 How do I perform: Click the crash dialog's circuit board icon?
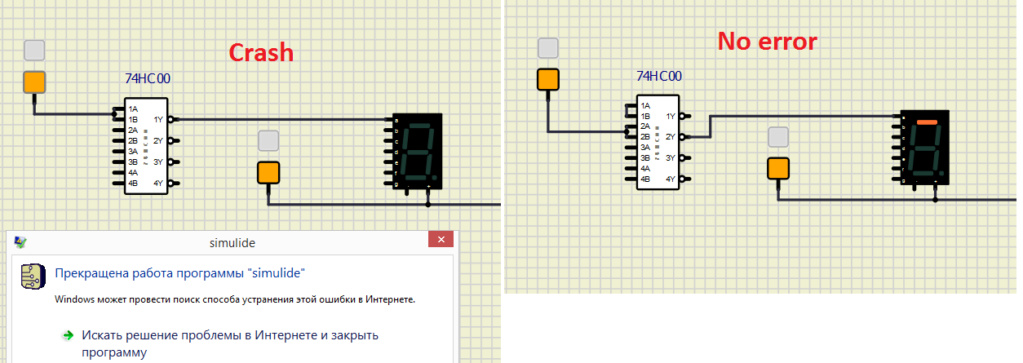point(31,276)
